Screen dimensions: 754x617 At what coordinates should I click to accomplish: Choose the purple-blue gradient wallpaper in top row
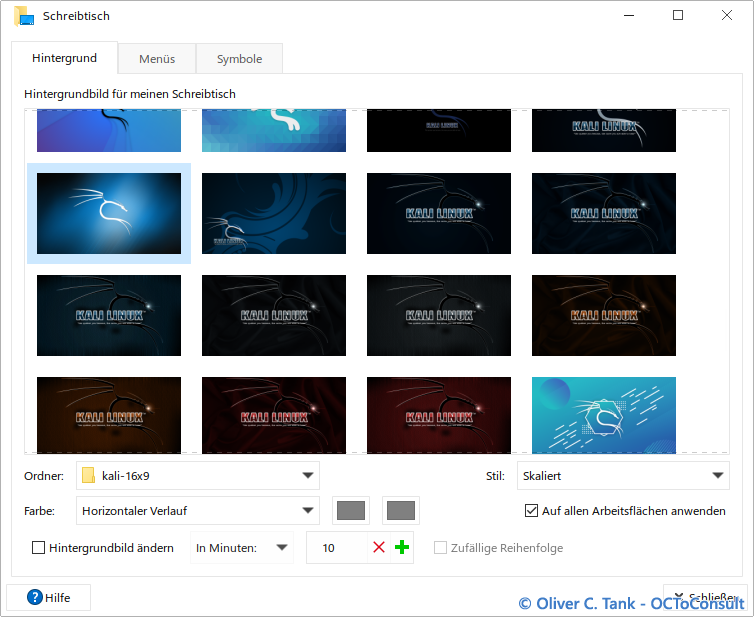pos(109,130)
